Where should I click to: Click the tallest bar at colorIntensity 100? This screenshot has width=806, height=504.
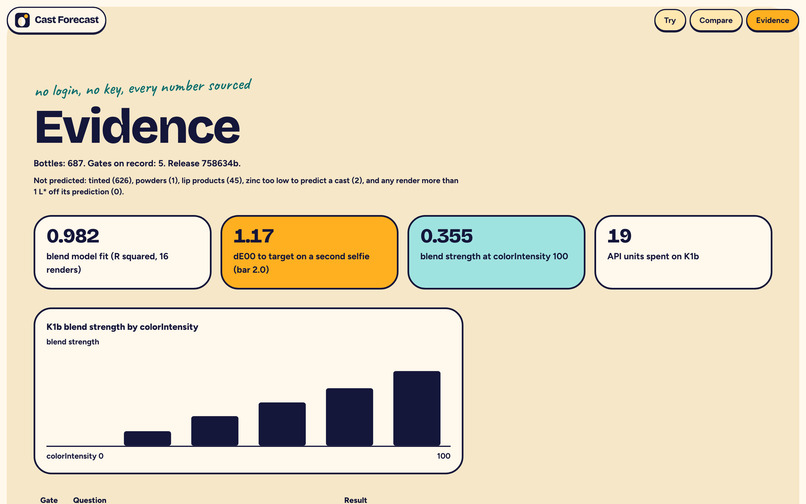point(417,408)
